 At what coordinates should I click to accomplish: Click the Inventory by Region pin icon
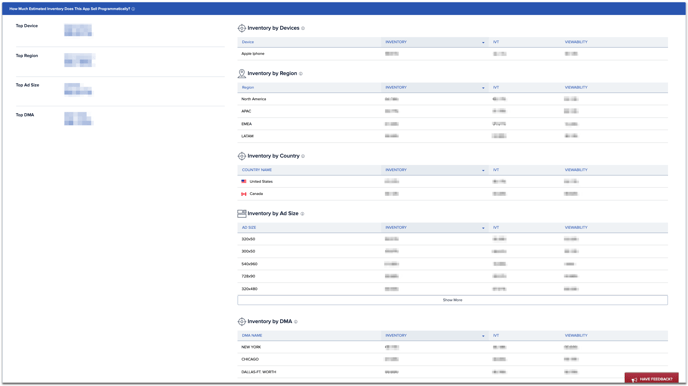pyautogui.click(x=241, y=74)
